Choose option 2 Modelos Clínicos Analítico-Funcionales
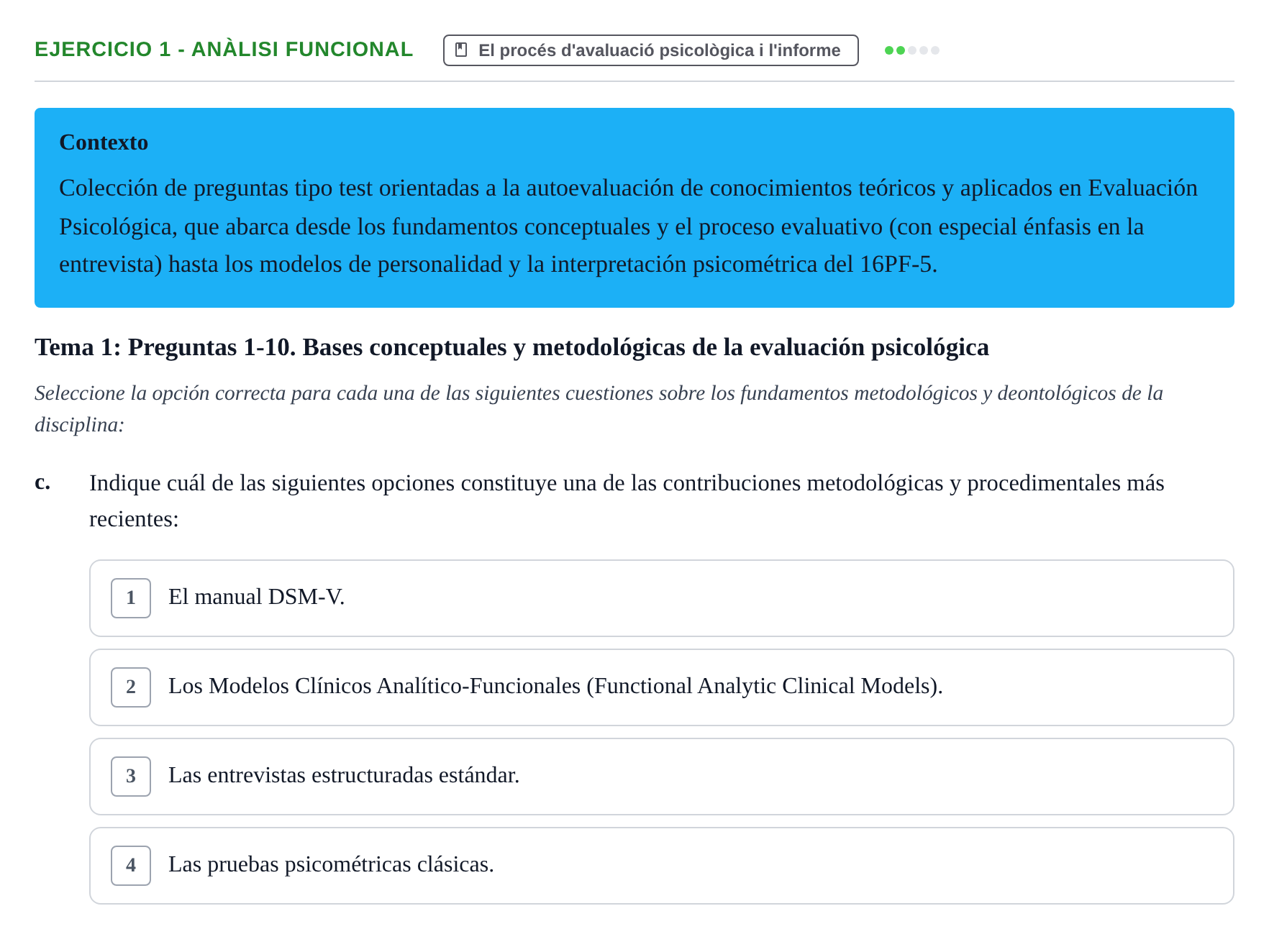Screen dimensions: 1269x952 [661, 687]
